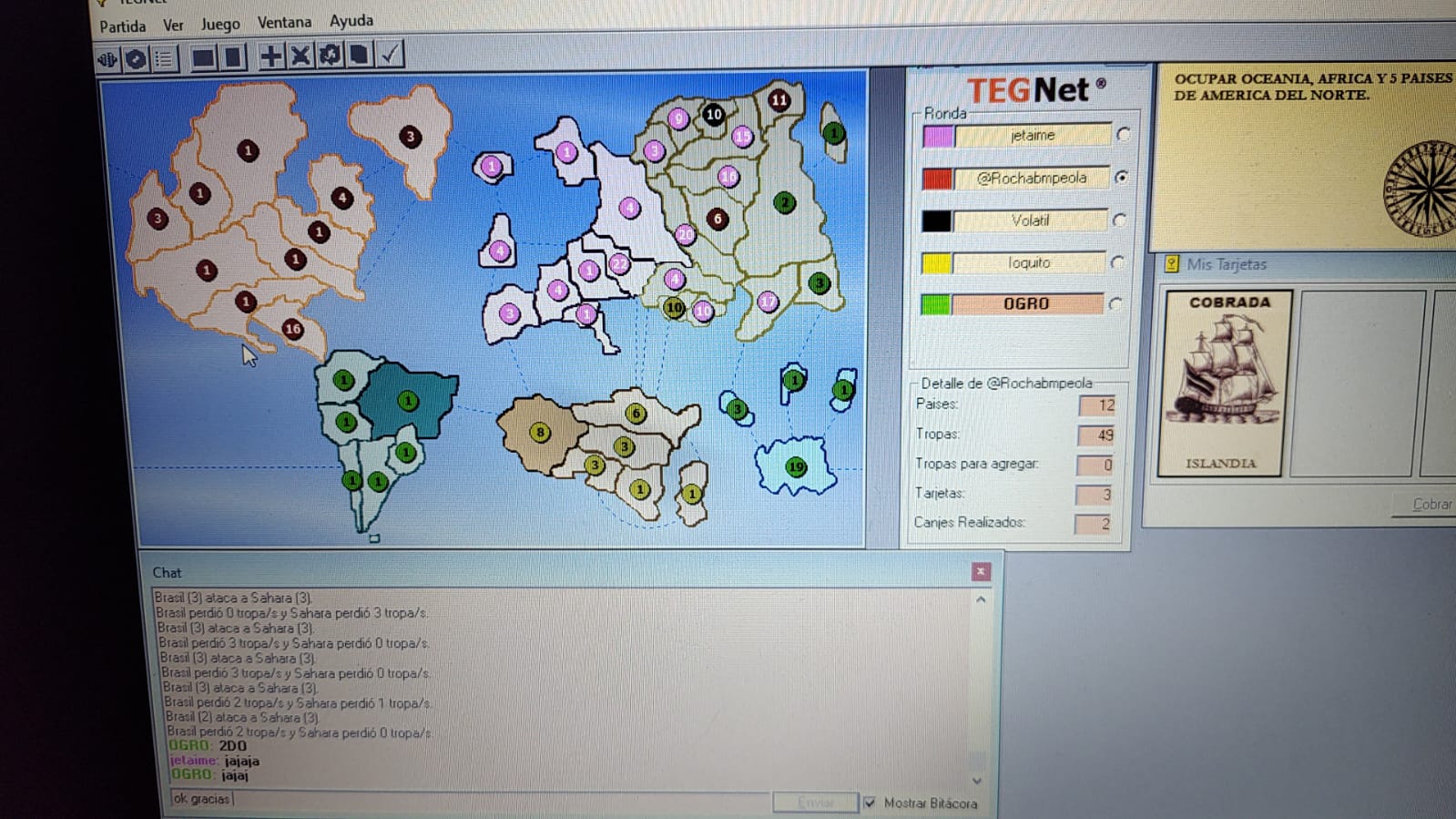The height and width of the screenshot is (819, 1456).
Task: Click the Paises value field showing 12
Action: pos(1097,405)
